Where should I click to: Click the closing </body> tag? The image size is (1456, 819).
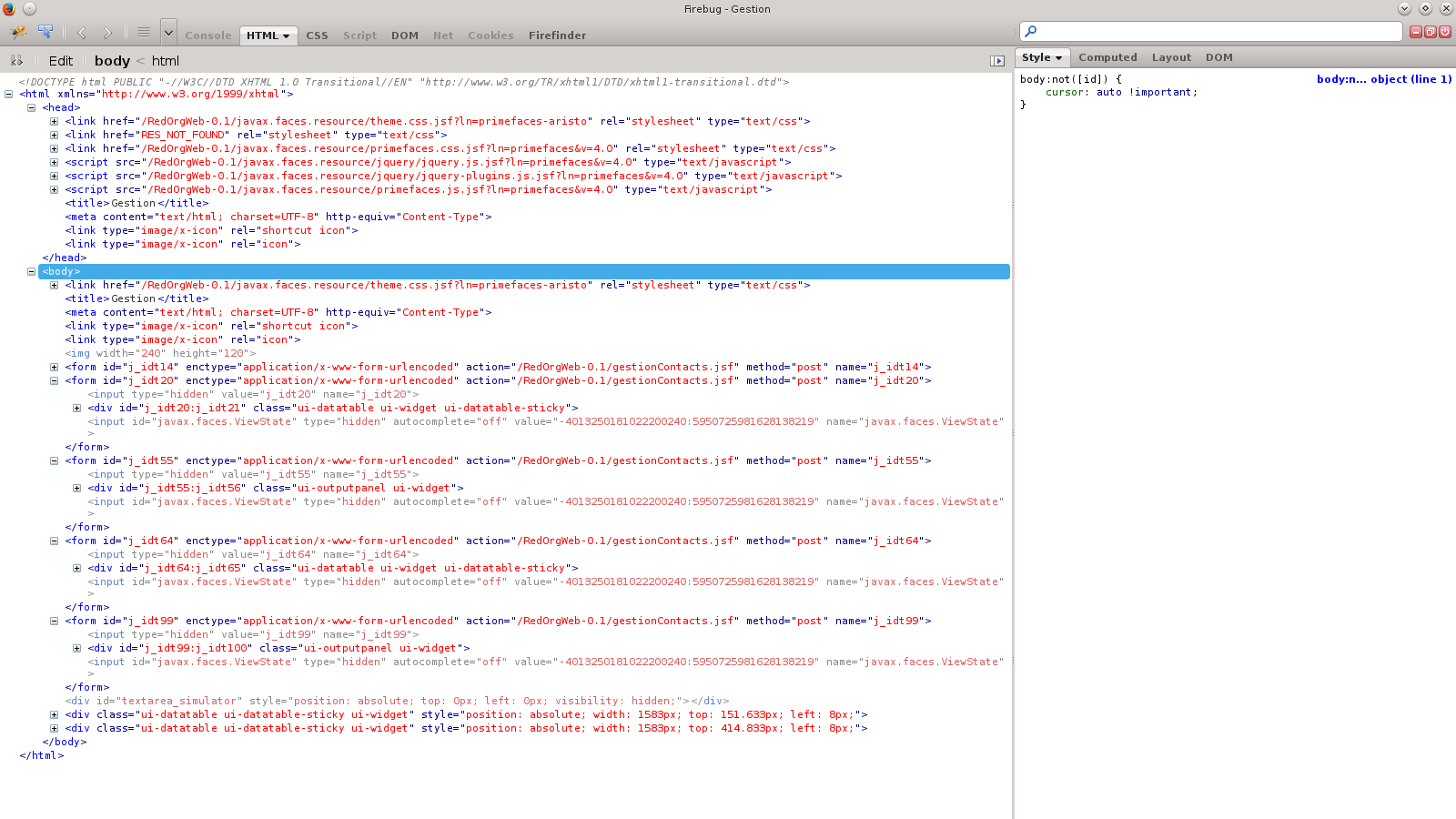[x=65, y=742]
